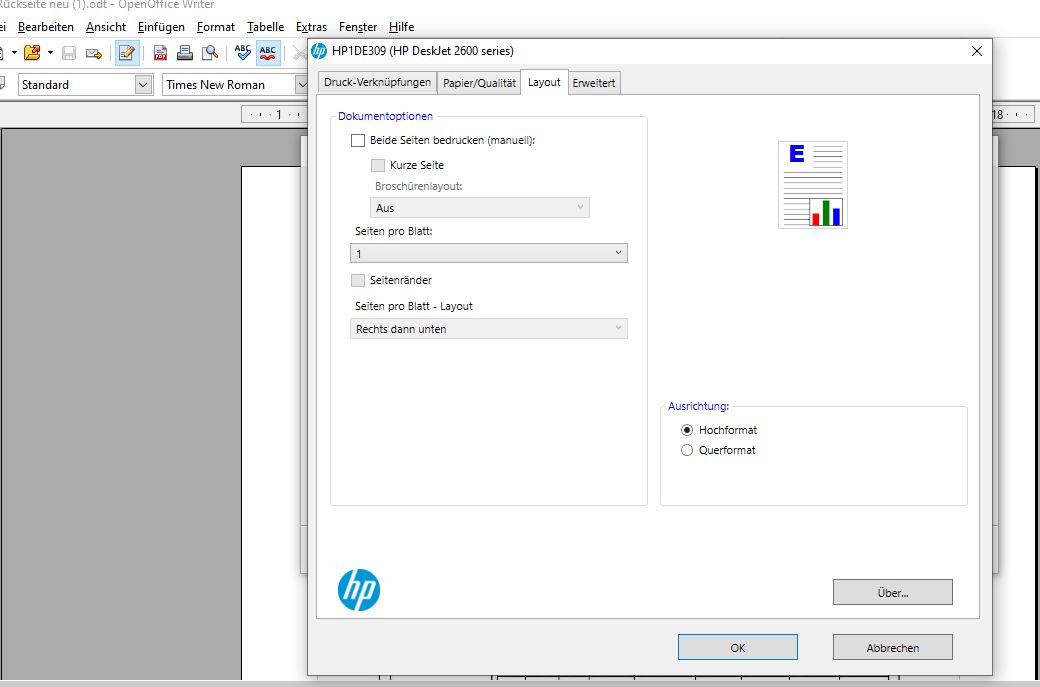
Task: Click the Print file directly icon
Action: click(x=185, y=53)
